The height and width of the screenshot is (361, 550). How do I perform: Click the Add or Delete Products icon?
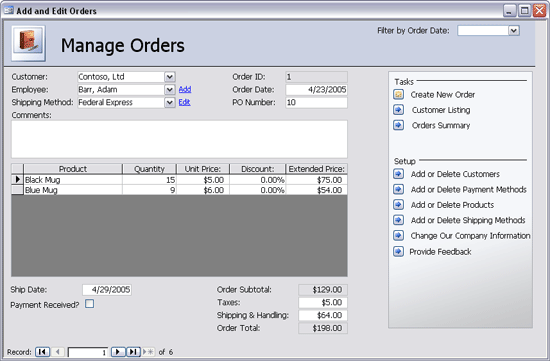(398, 205)
